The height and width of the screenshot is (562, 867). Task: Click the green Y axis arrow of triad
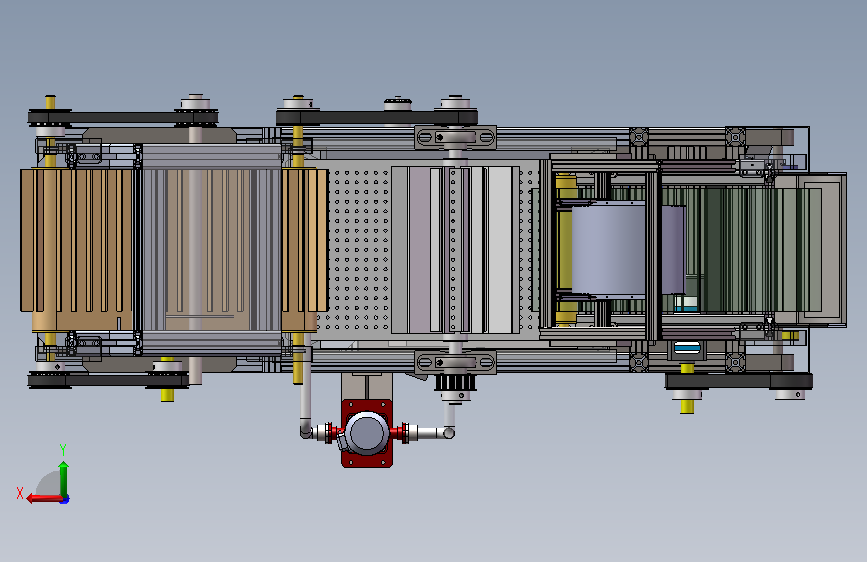coord(64,479)
